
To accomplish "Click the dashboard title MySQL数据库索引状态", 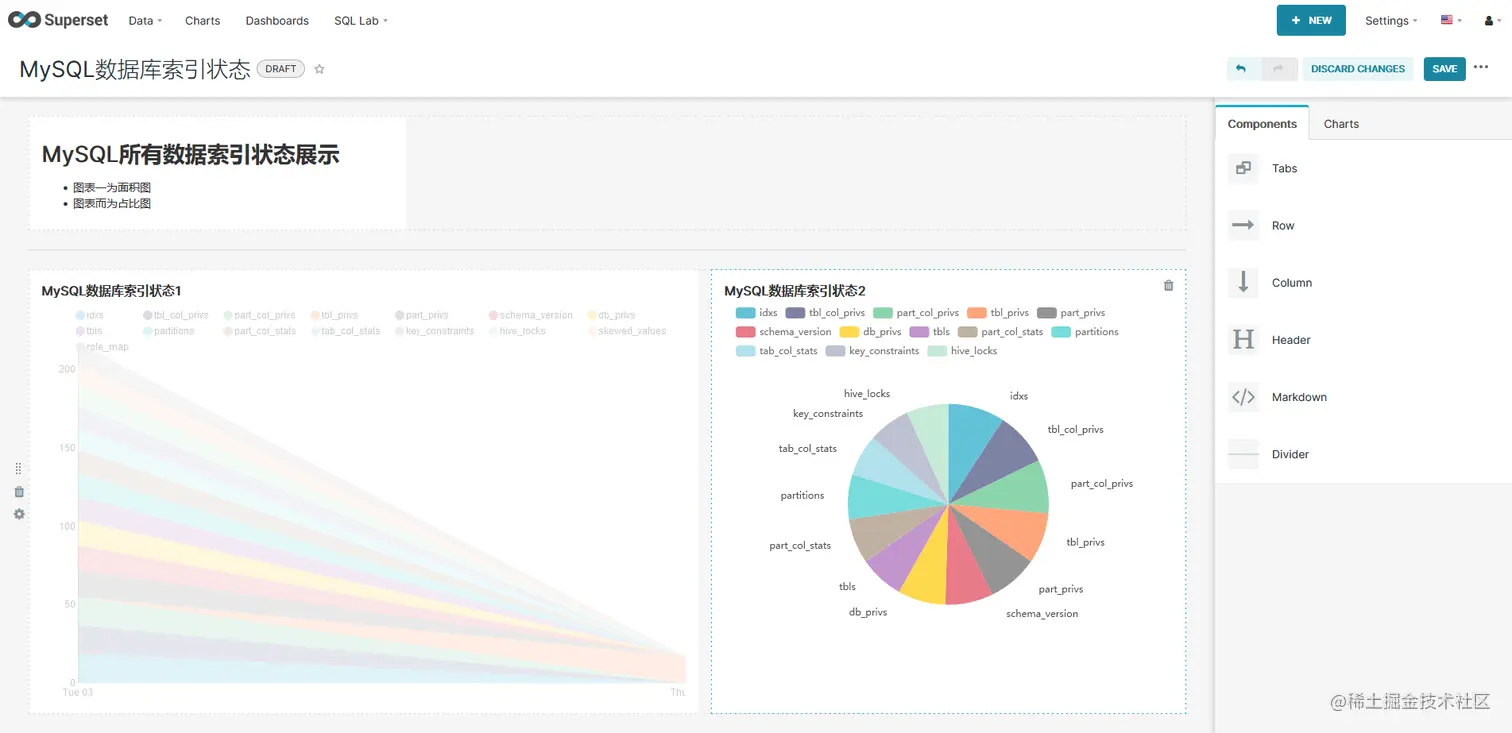I will 135,69.
